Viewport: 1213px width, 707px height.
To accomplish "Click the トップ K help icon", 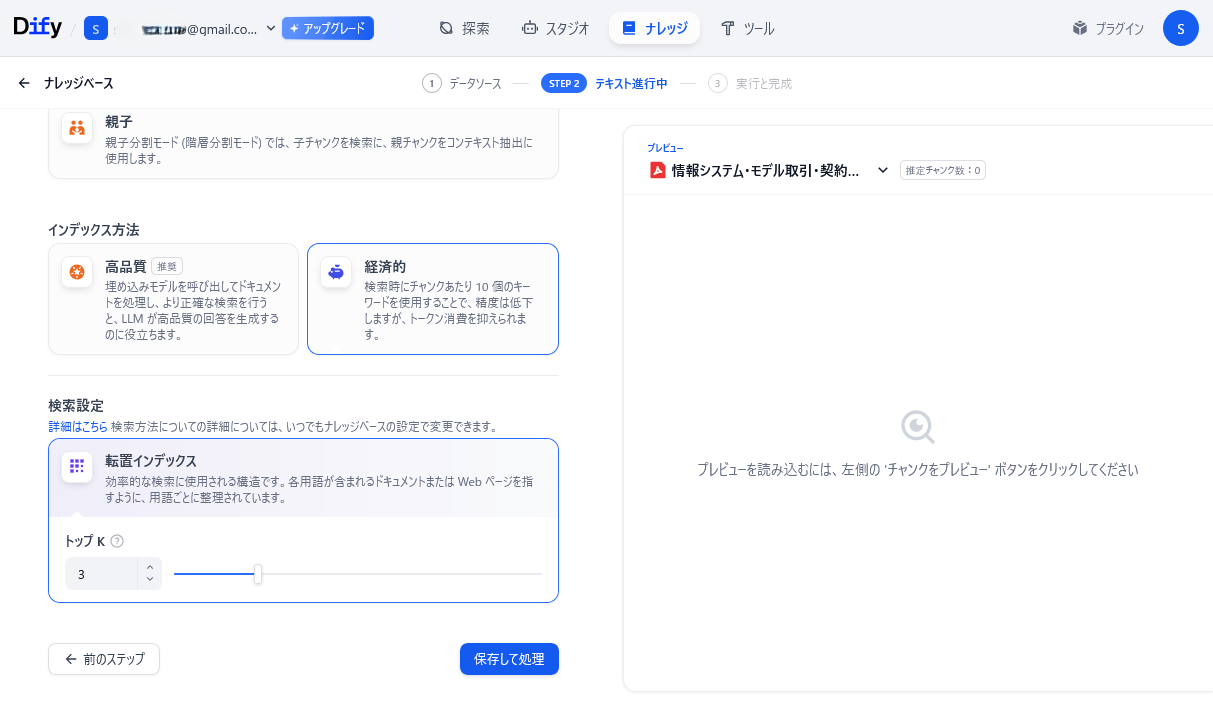I will [117, 541].
